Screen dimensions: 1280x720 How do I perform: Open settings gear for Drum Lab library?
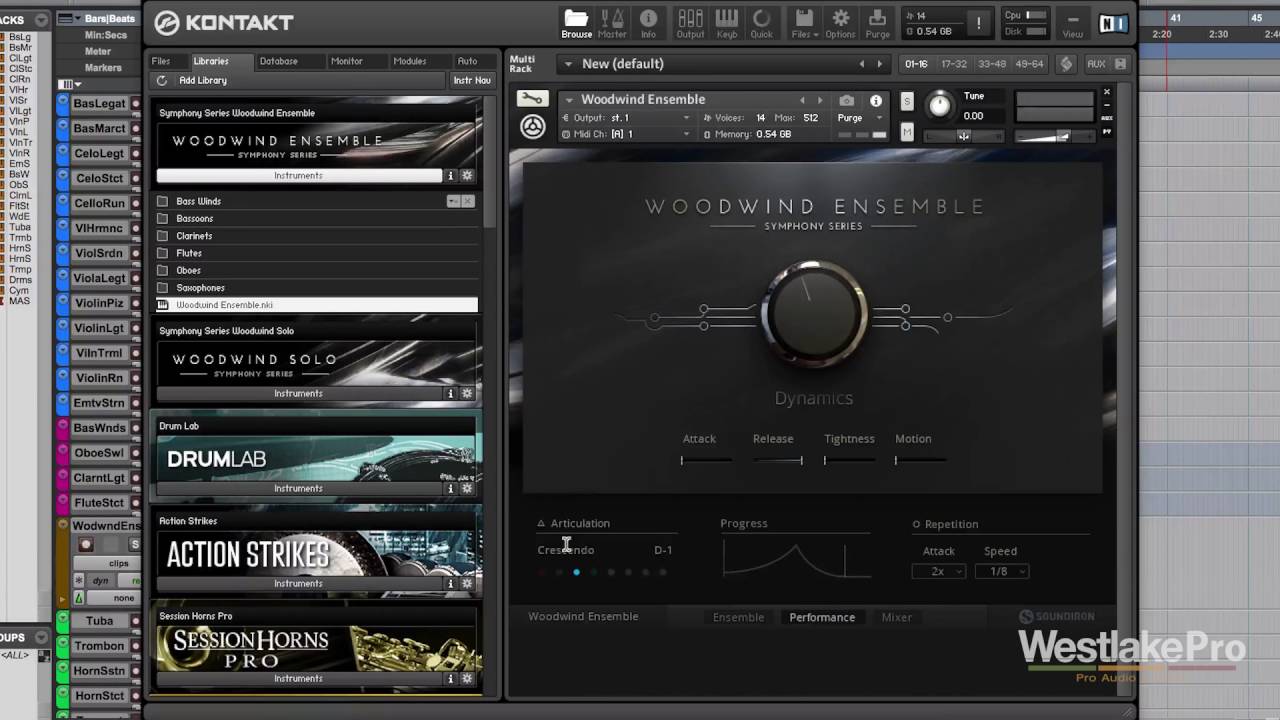pos(467,488)
